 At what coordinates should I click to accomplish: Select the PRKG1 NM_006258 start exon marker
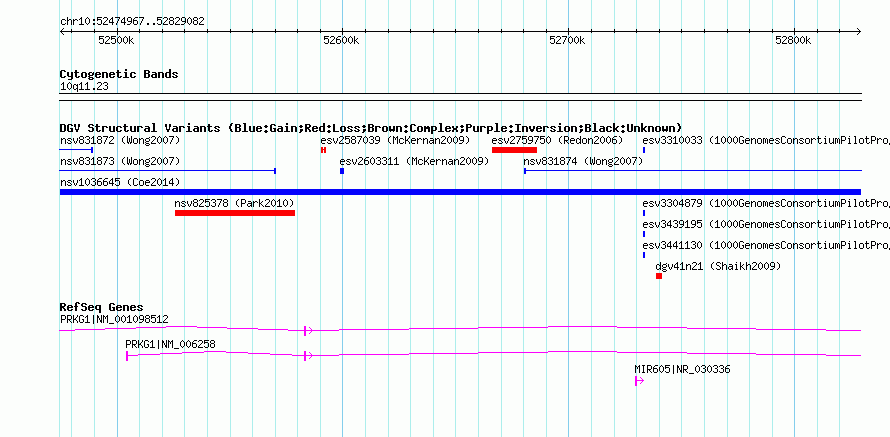[x=127, y=356]
